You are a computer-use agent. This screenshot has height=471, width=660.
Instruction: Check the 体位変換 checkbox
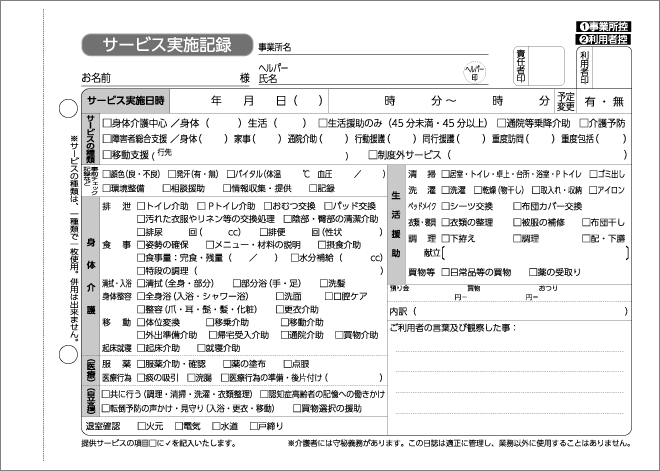[141, 322]
